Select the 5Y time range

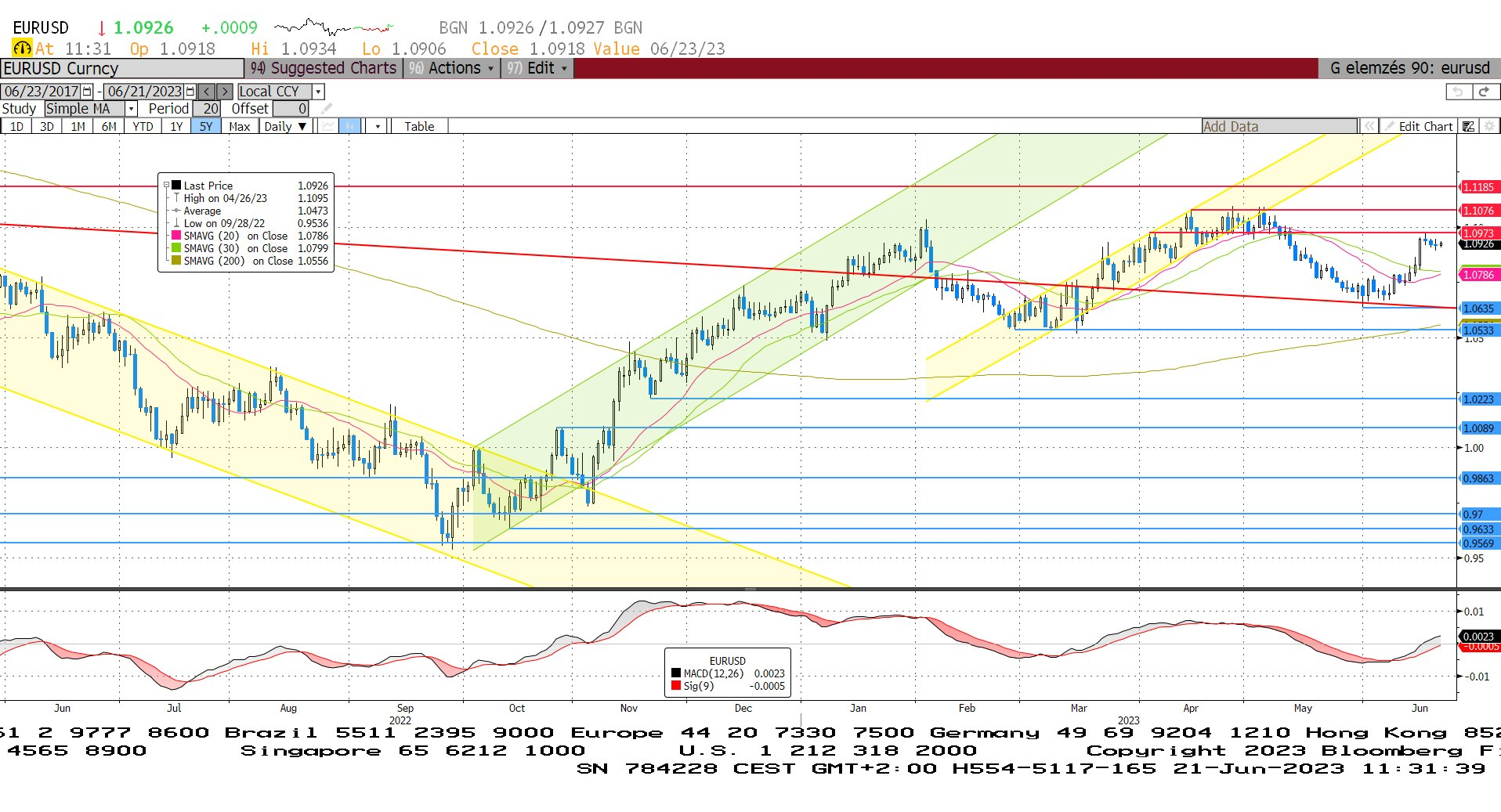(206, 126)
